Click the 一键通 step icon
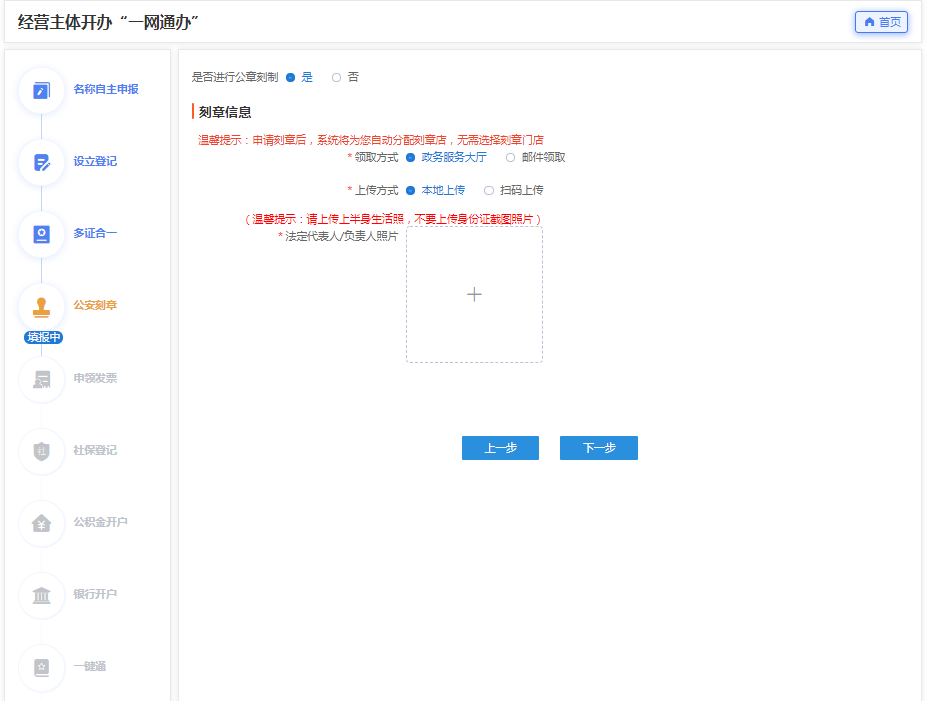The image size is (939, 701). point(41,667)
